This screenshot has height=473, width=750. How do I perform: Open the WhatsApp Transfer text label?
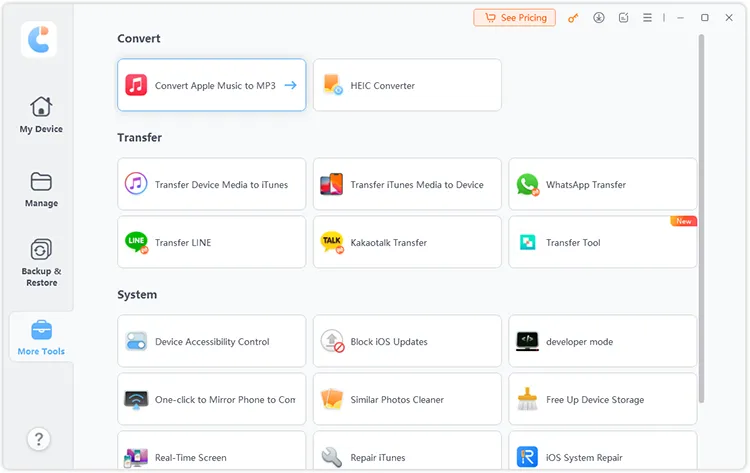click(x=585, y=185)
